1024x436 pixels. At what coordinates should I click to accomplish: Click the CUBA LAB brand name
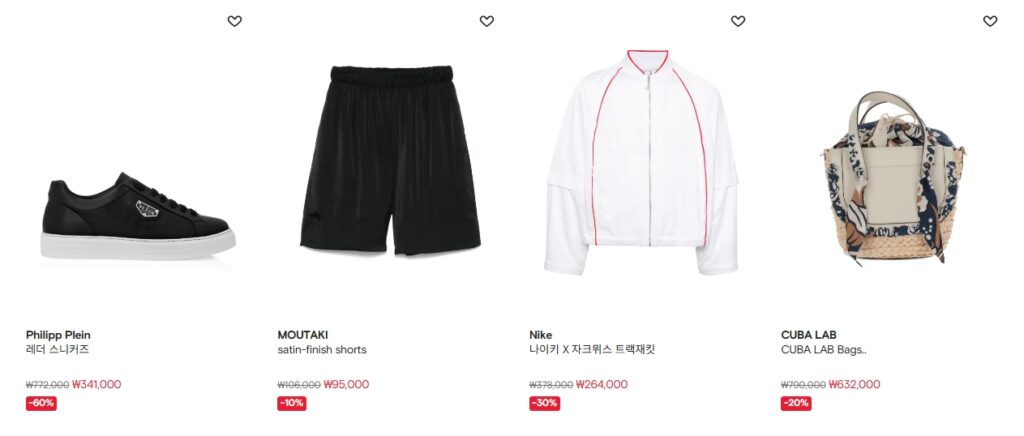[x=808, y=335]
